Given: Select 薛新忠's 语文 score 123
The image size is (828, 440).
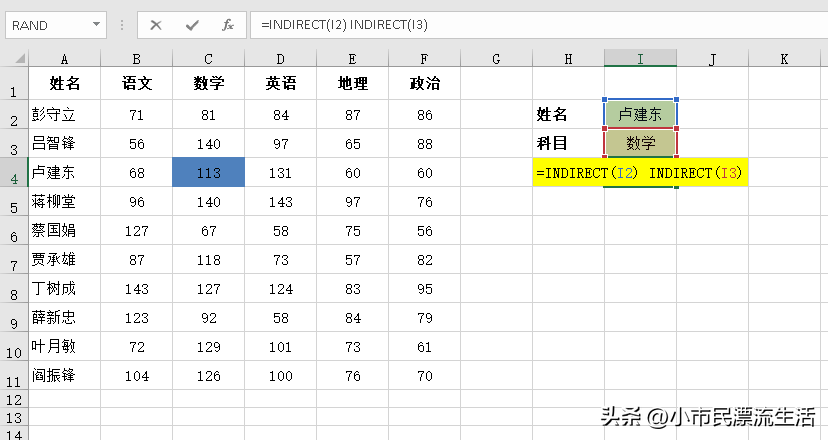Looking at the screenshot, I should tap(136, 317).
